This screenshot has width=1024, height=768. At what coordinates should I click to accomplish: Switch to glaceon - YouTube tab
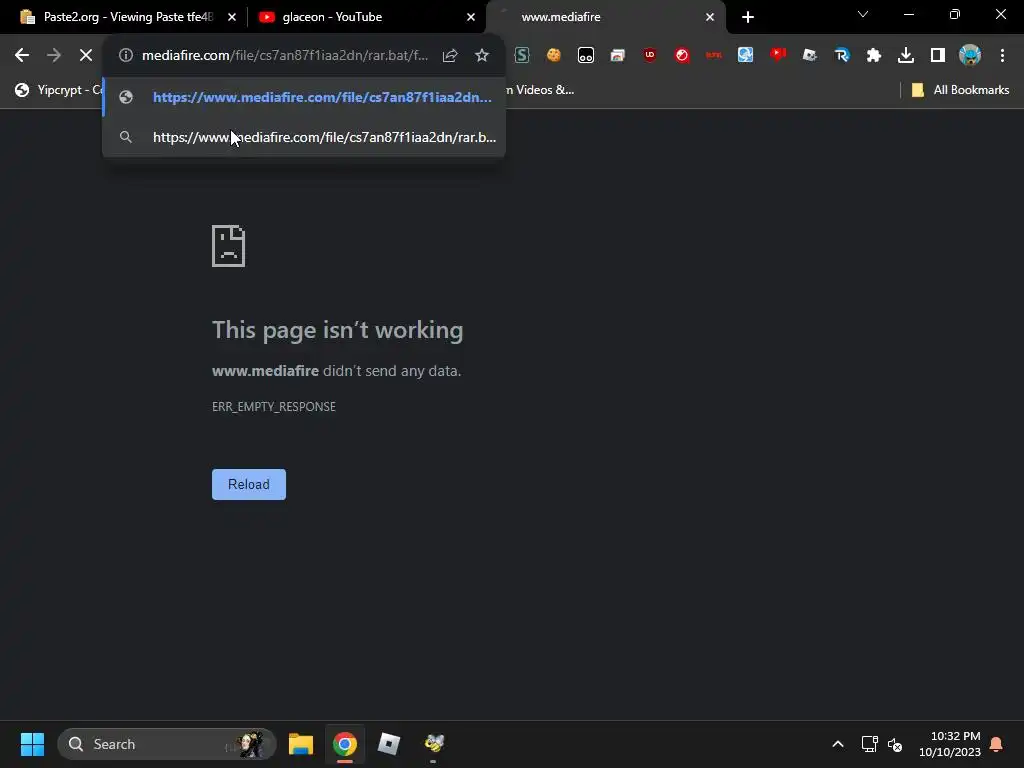click(367, 17)
